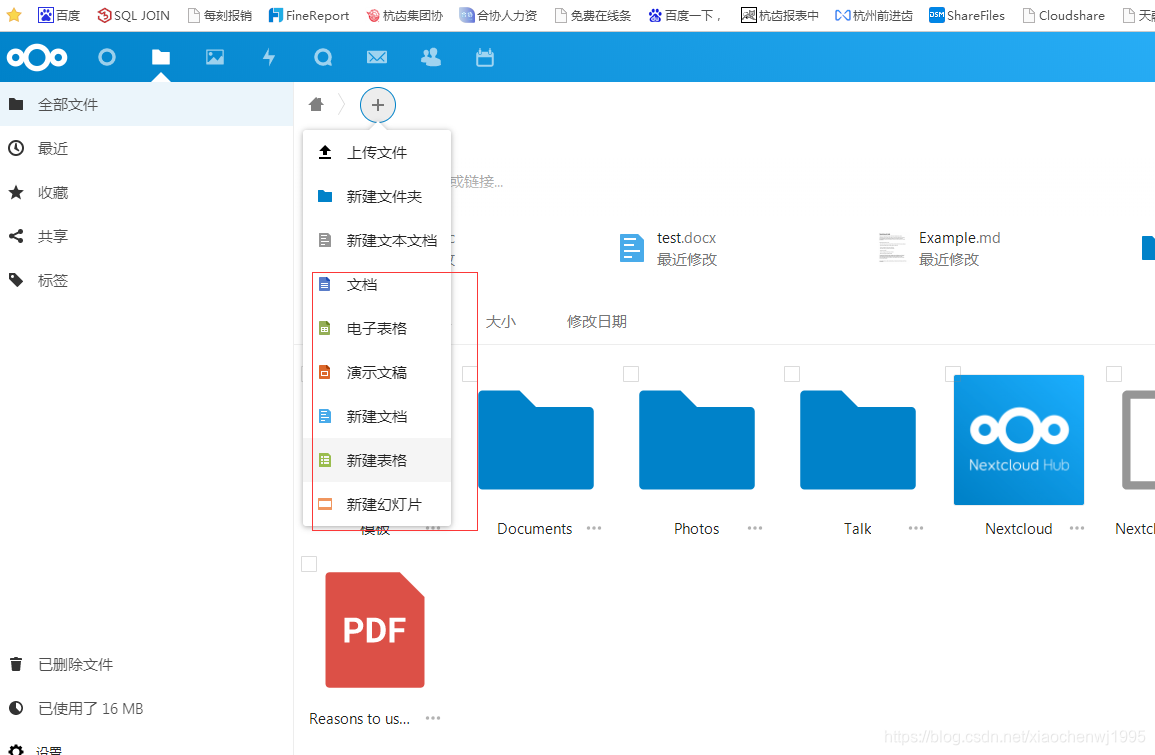This screenshot has height=755, width=1155.
Task: Open the Cloudshare bookmark
Action: (x=1064, y=15)
